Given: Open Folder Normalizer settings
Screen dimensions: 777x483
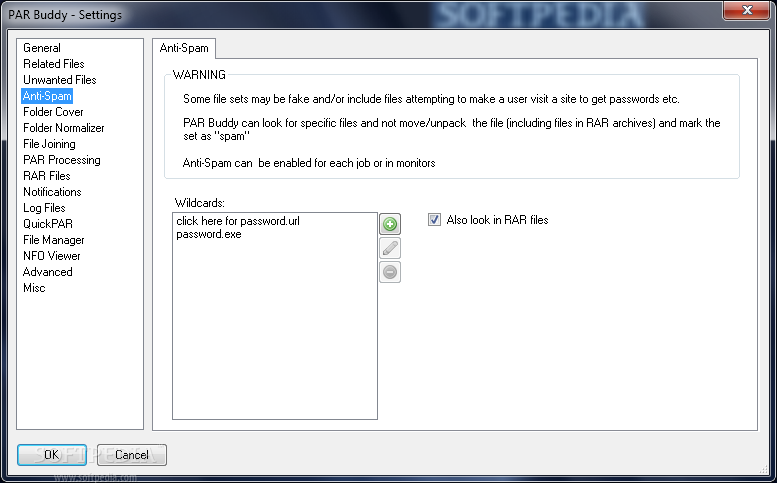Looking at the screenshot, I should [63, 128].
